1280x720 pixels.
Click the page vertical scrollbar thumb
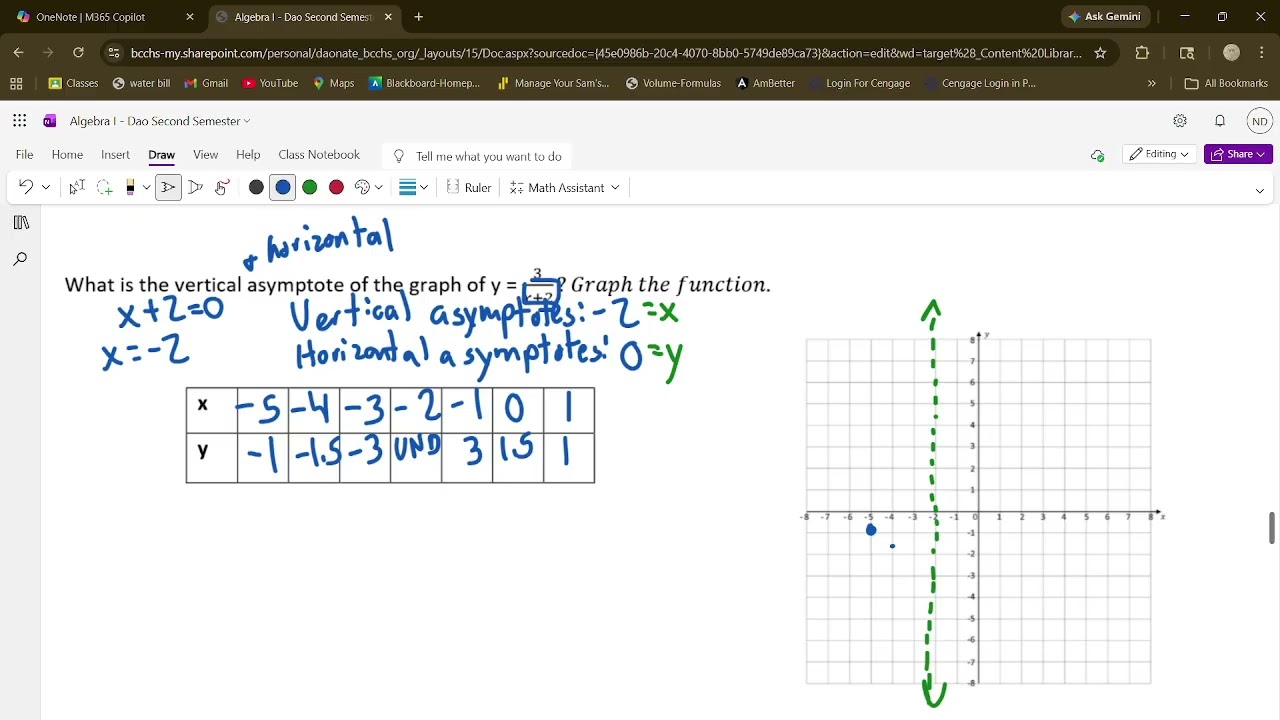[x=1272, y=528]
